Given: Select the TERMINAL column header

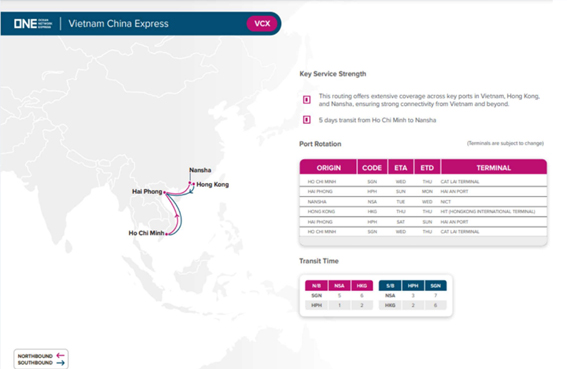Looking at the screenshot, I should click(x=494, y=167).
